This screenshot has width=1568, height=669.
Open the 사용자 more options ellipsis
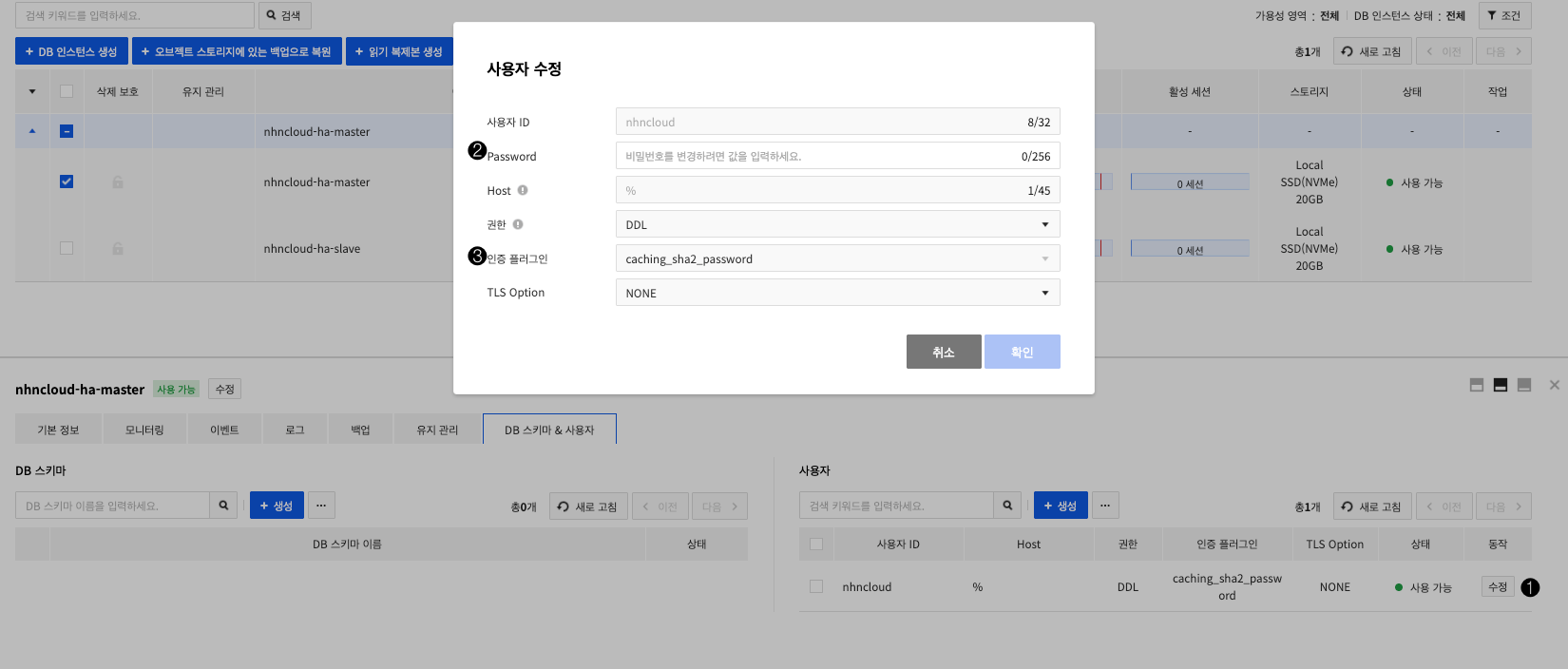(x=1105, y=506)
